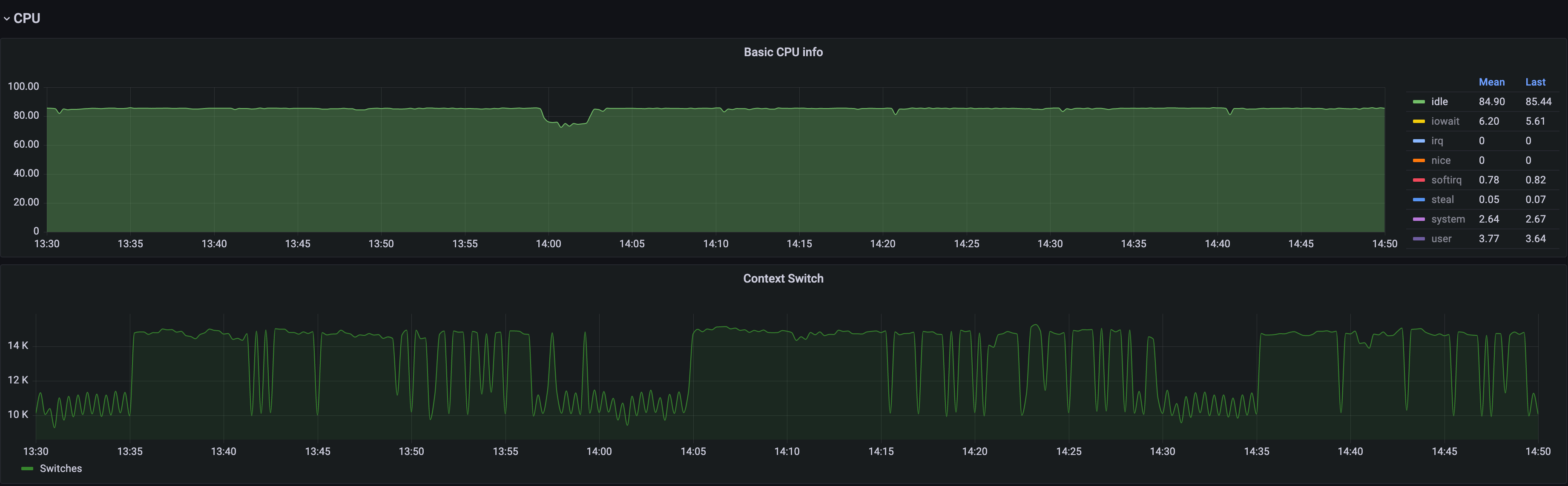
Task: Click system mean value 2.64
Action: [1489, 219]
